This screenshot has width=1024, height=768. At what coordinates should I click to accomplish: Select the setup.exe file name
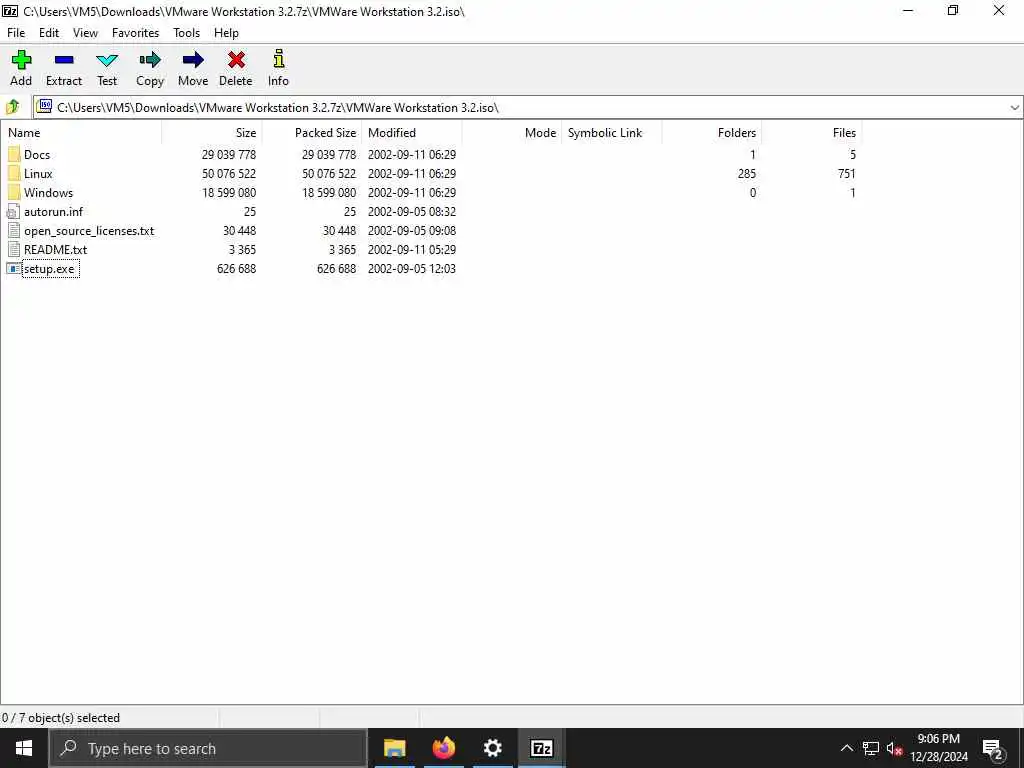point(50,268)
